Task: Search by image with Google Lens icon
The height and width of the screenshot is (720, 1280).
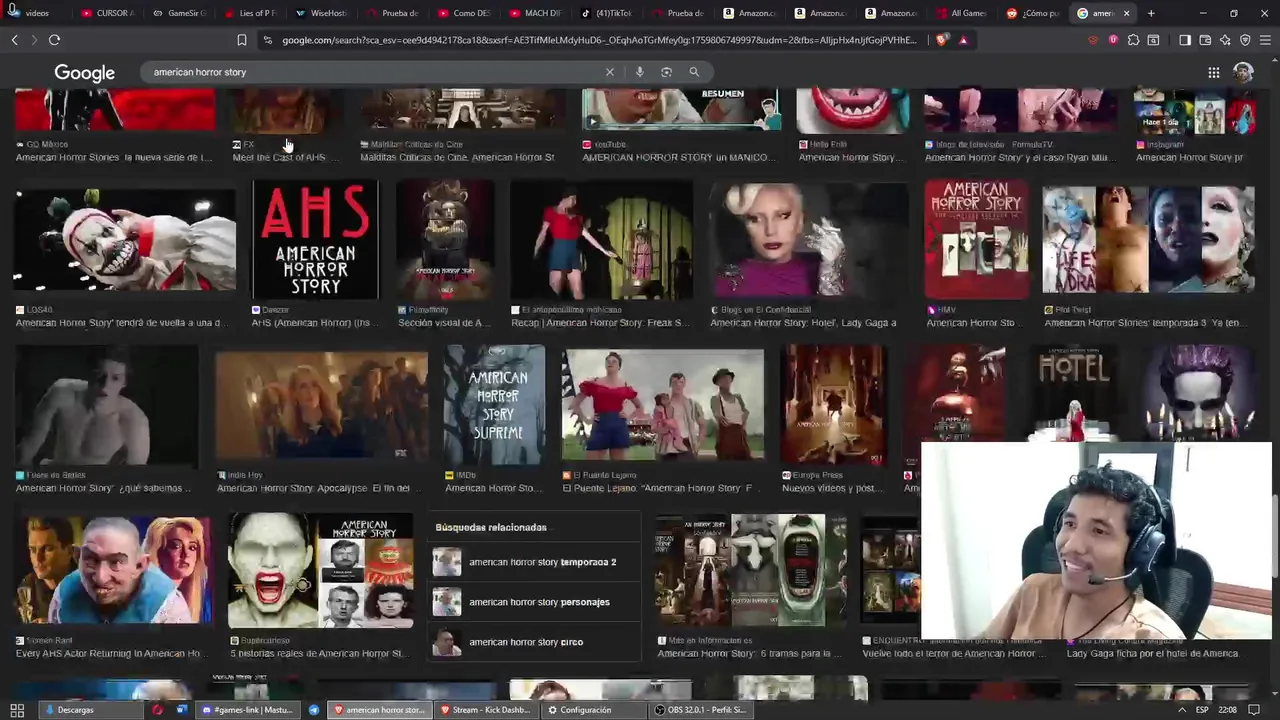Action: point(666,72)
